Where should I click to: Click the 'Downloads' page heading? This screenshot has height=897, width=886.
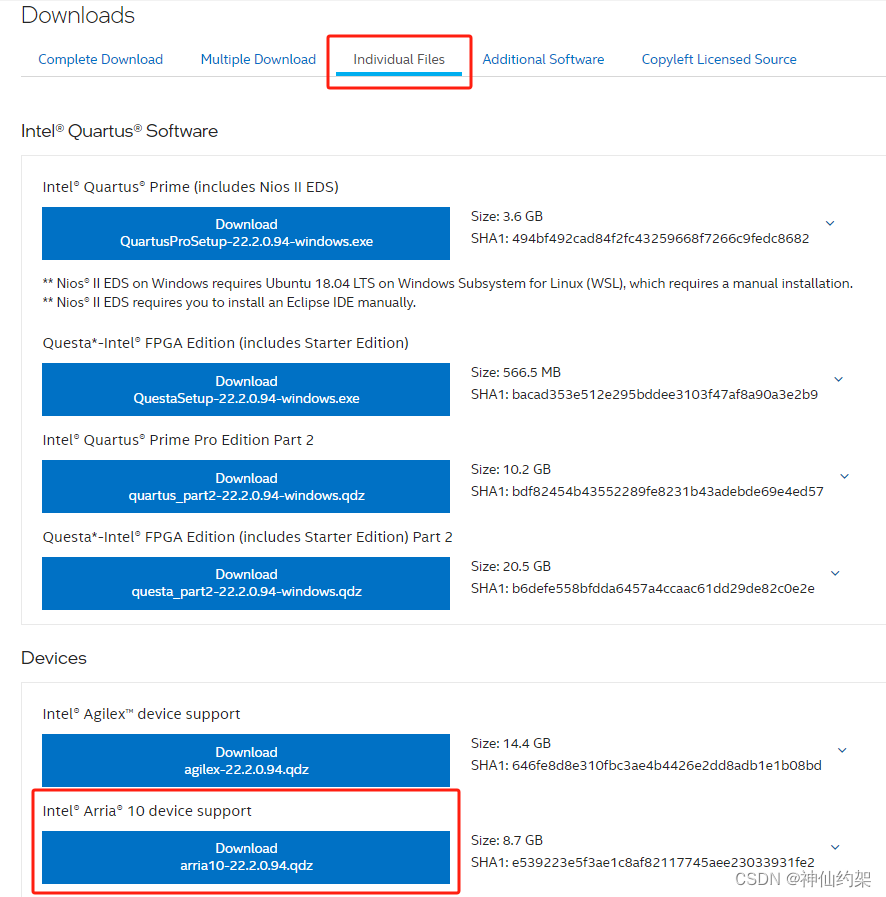78,15
